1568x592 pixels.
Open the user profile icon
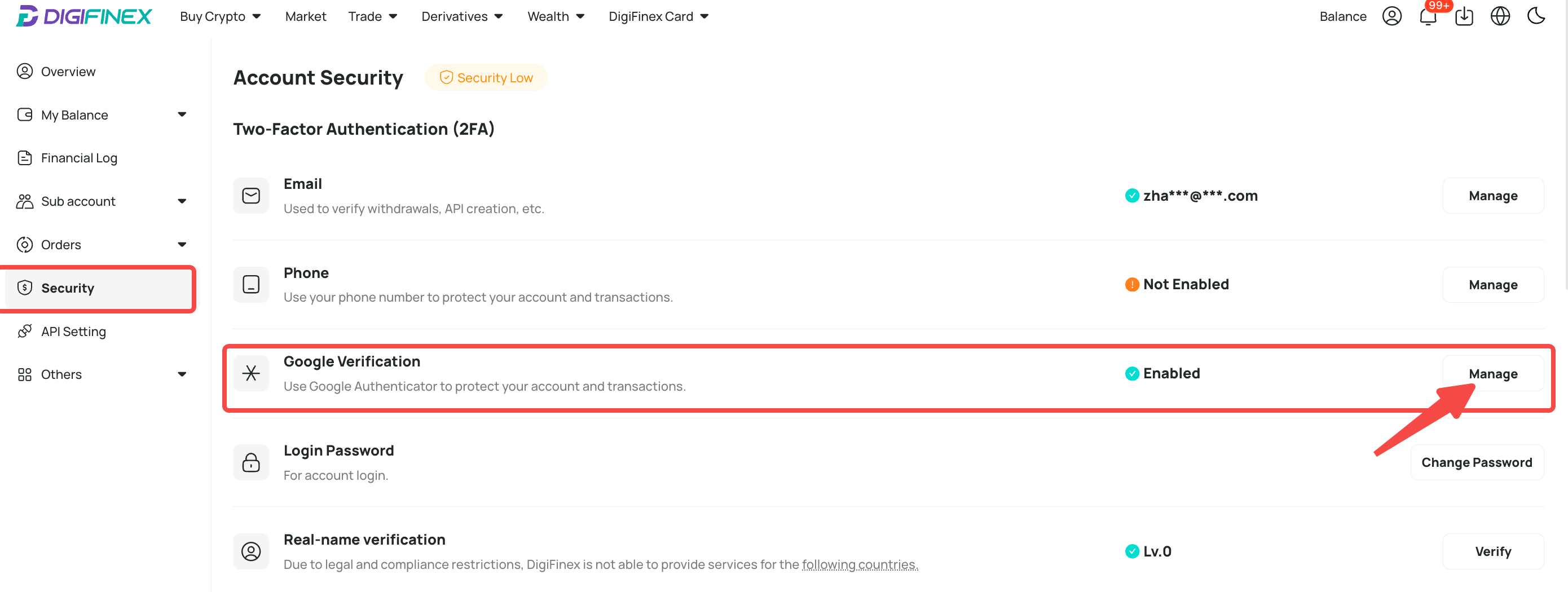[x=1391, y=16]
